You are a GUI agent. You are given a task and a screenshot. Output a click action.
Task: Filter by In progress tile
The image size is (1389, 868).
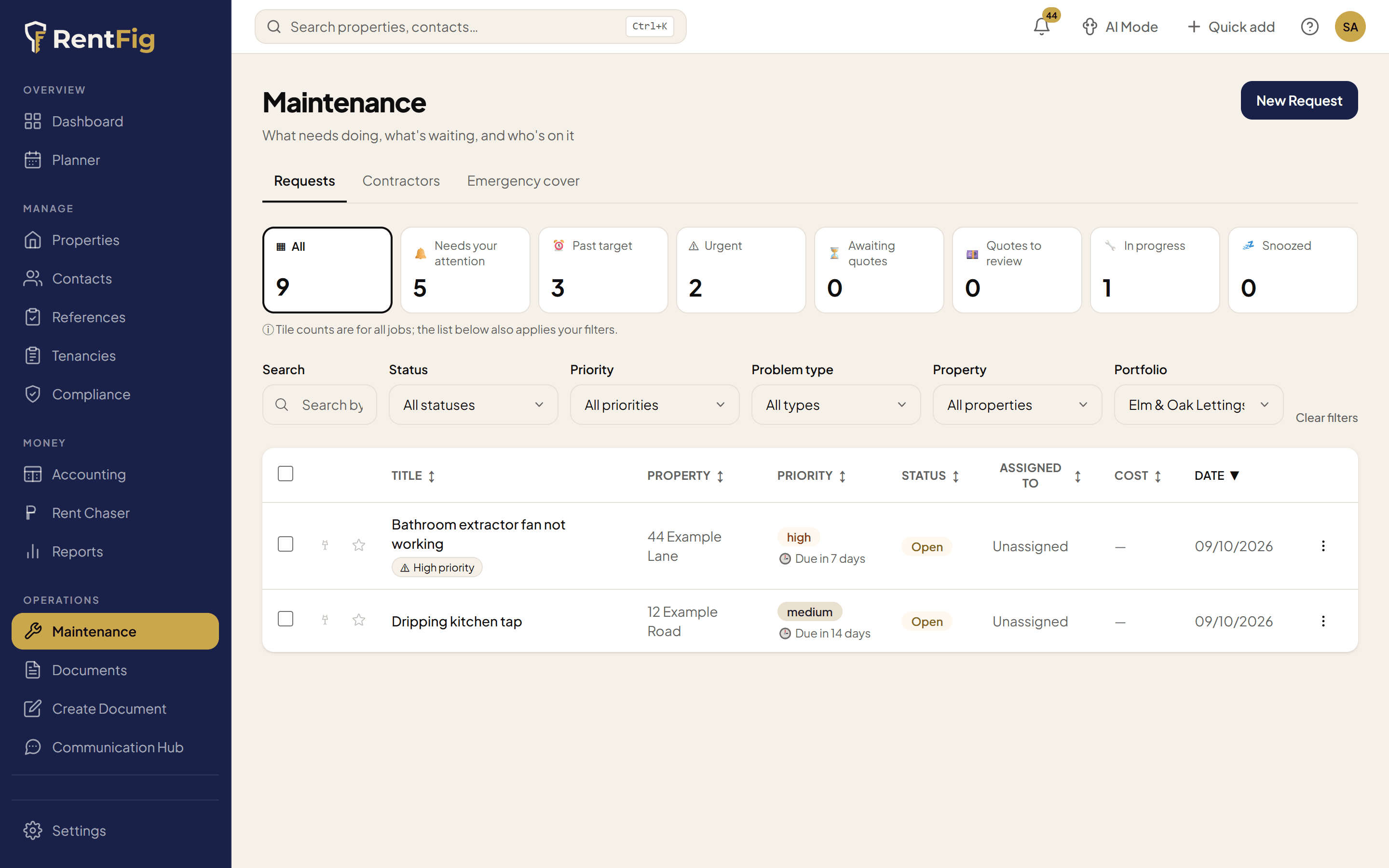[1155, 270]
